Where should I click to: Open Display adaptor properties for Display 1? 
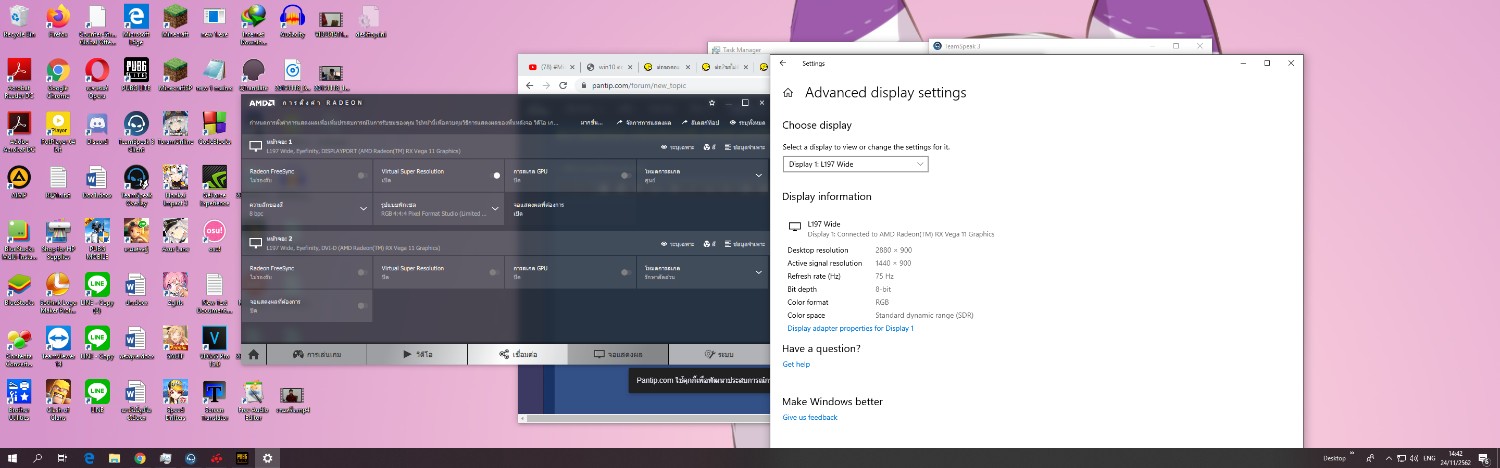click(x=850, y=328)
